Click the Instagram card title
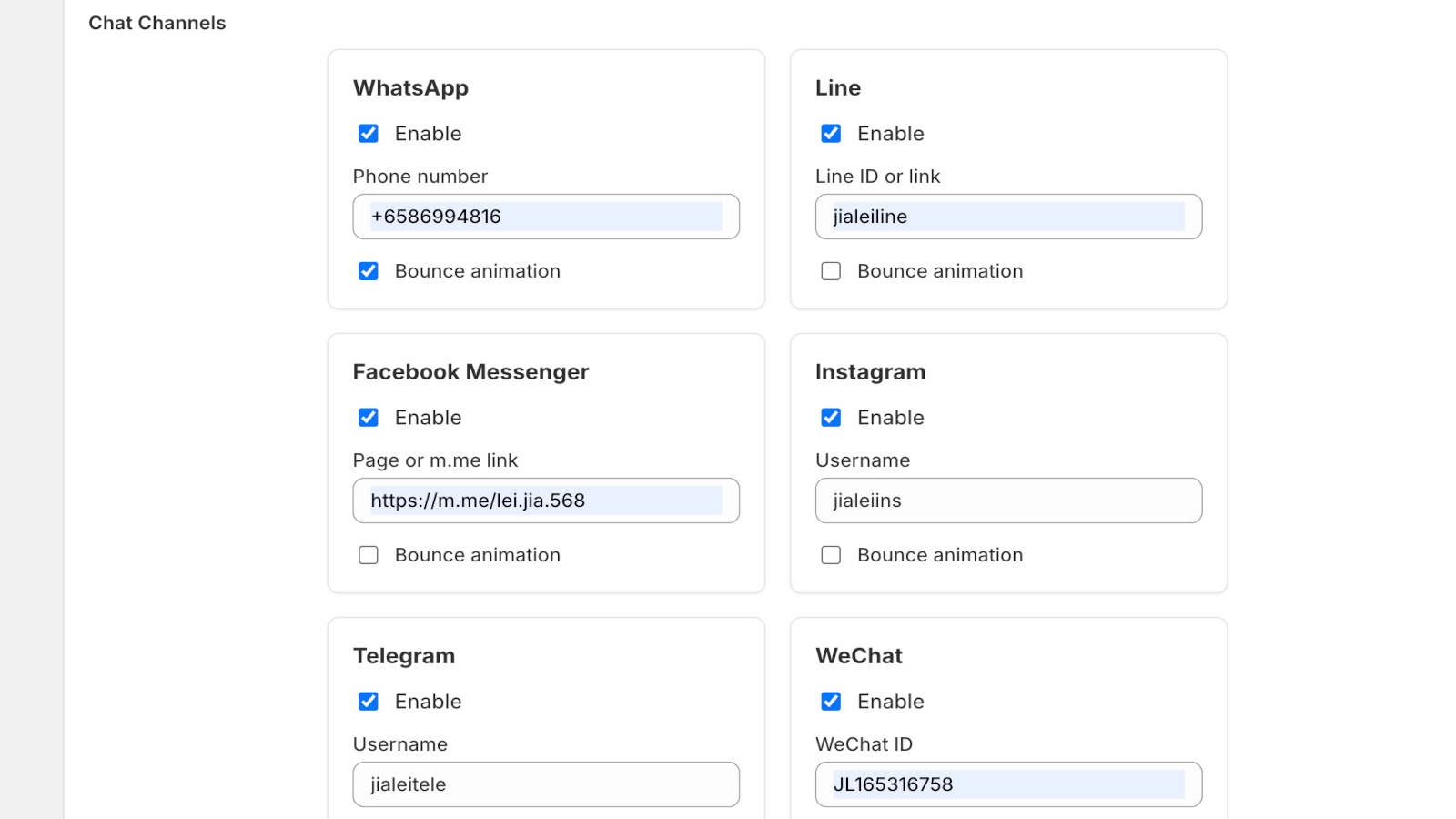This screenshot has height=819, width=1456. click(x=871, y=372)
